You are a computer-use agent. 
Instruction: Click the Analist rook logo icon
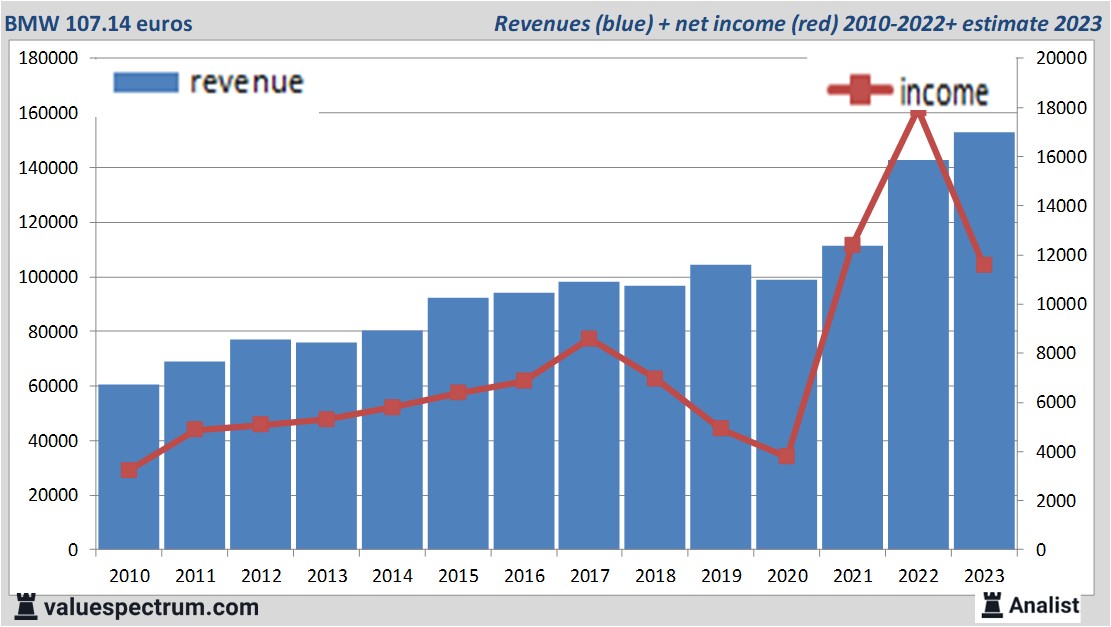pyautogui.click(x=992, y=605)
